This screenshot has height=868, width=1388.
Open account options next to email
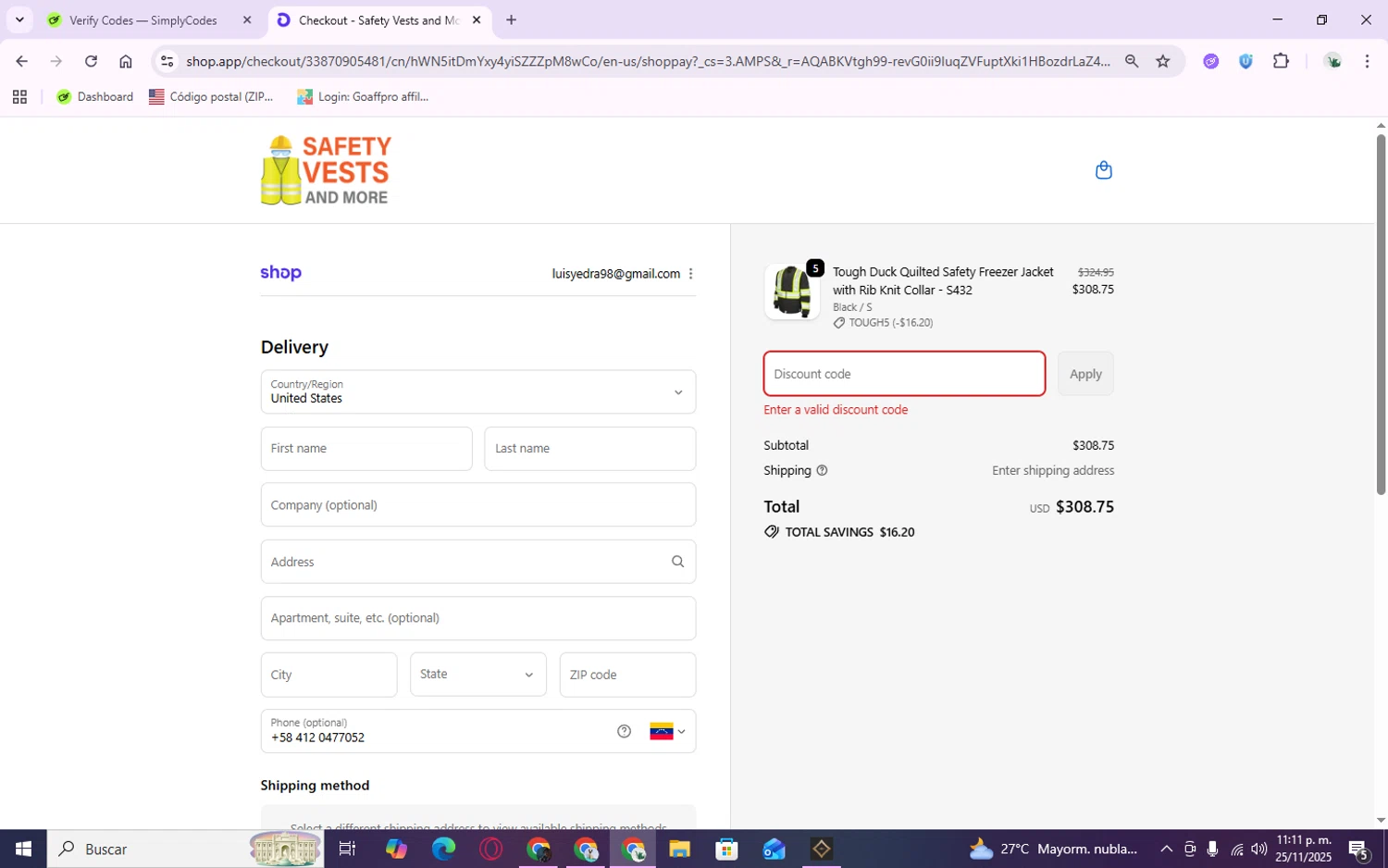(x=690, y=274)
